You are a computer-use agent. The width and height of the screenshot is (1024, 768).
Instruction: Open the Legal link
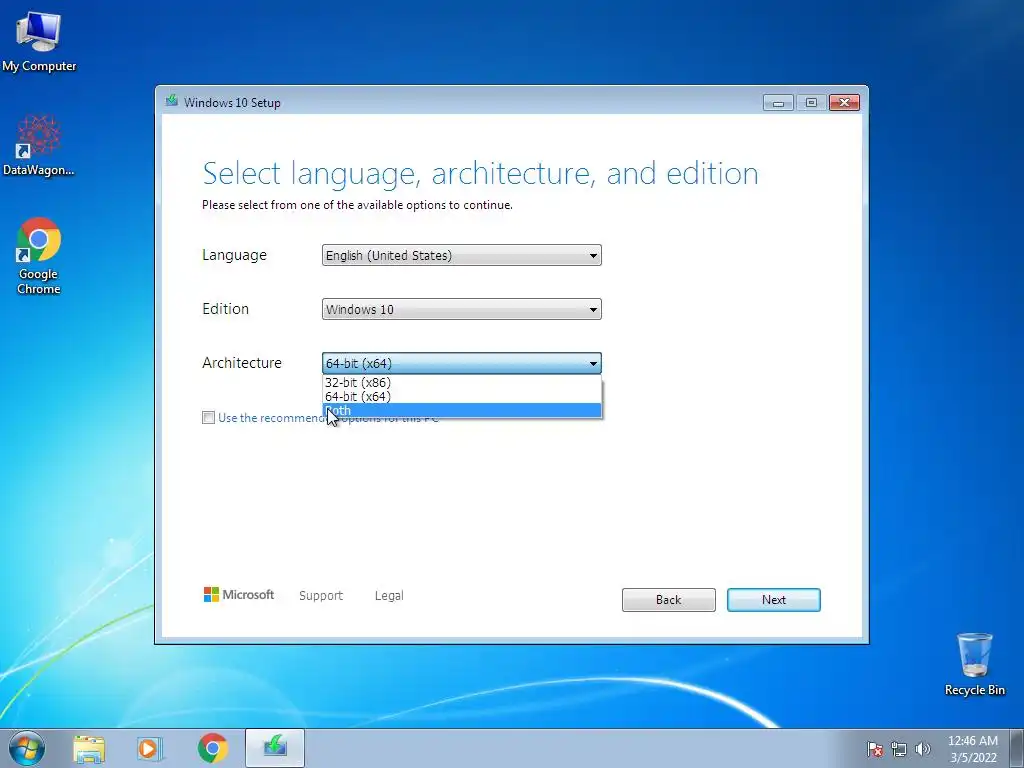point(389,596)
